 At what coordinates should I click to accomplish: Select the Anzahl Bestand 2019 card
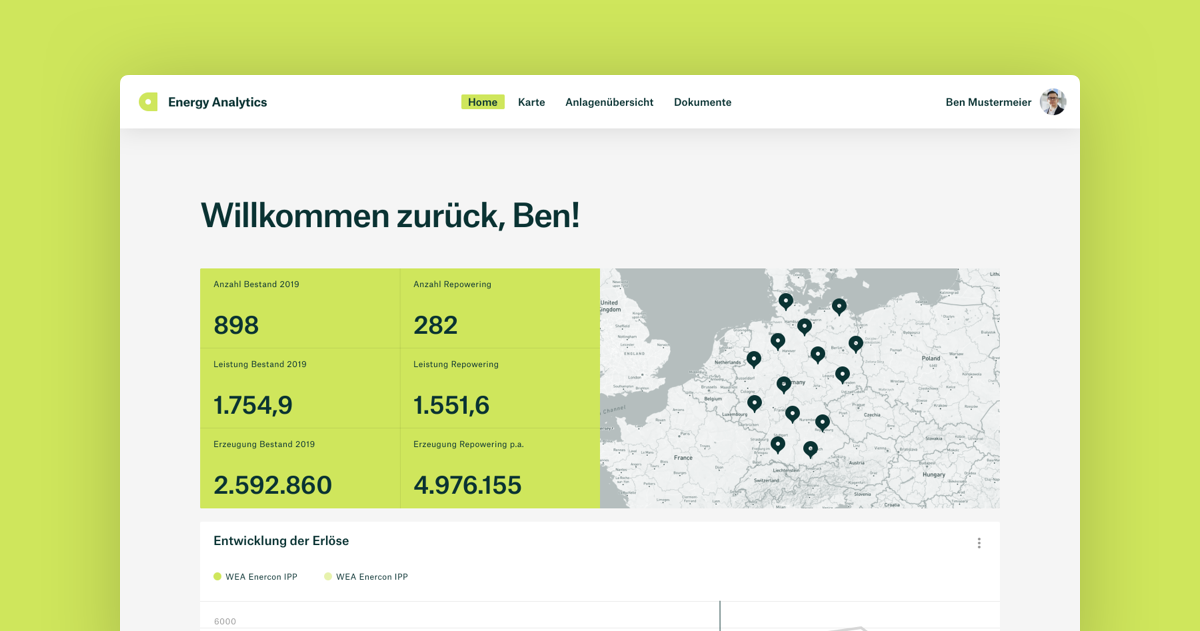pos(300,307)
